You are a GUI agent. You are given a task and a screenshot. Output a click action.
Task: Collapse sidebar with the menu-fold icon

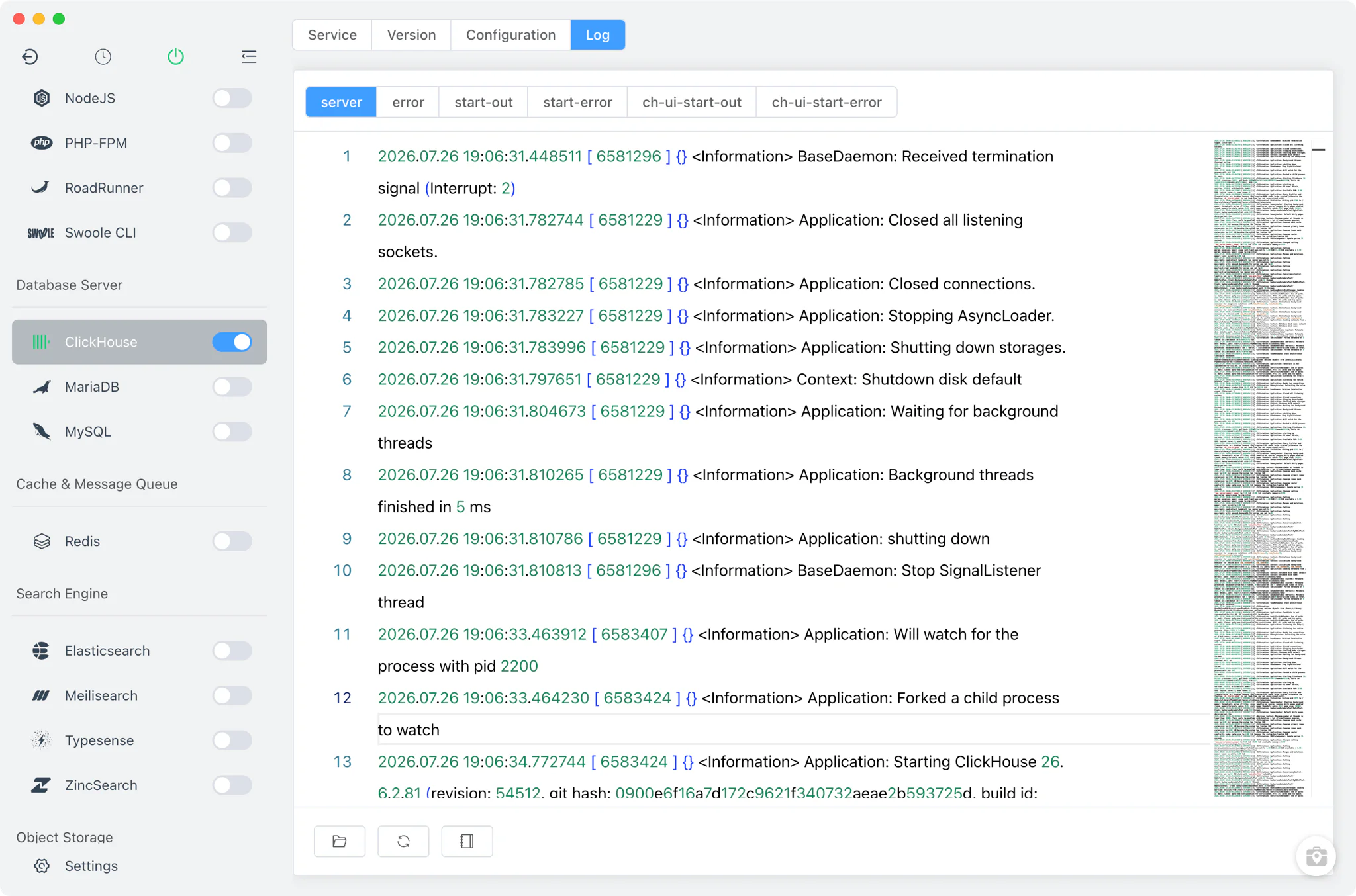pos(249,57)
